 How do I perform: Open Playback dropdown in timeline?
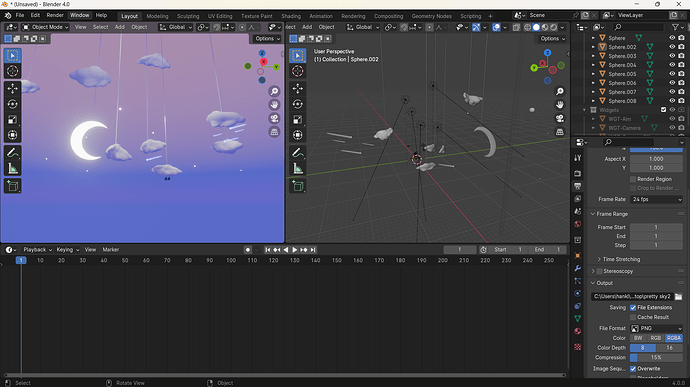point(37,250)
